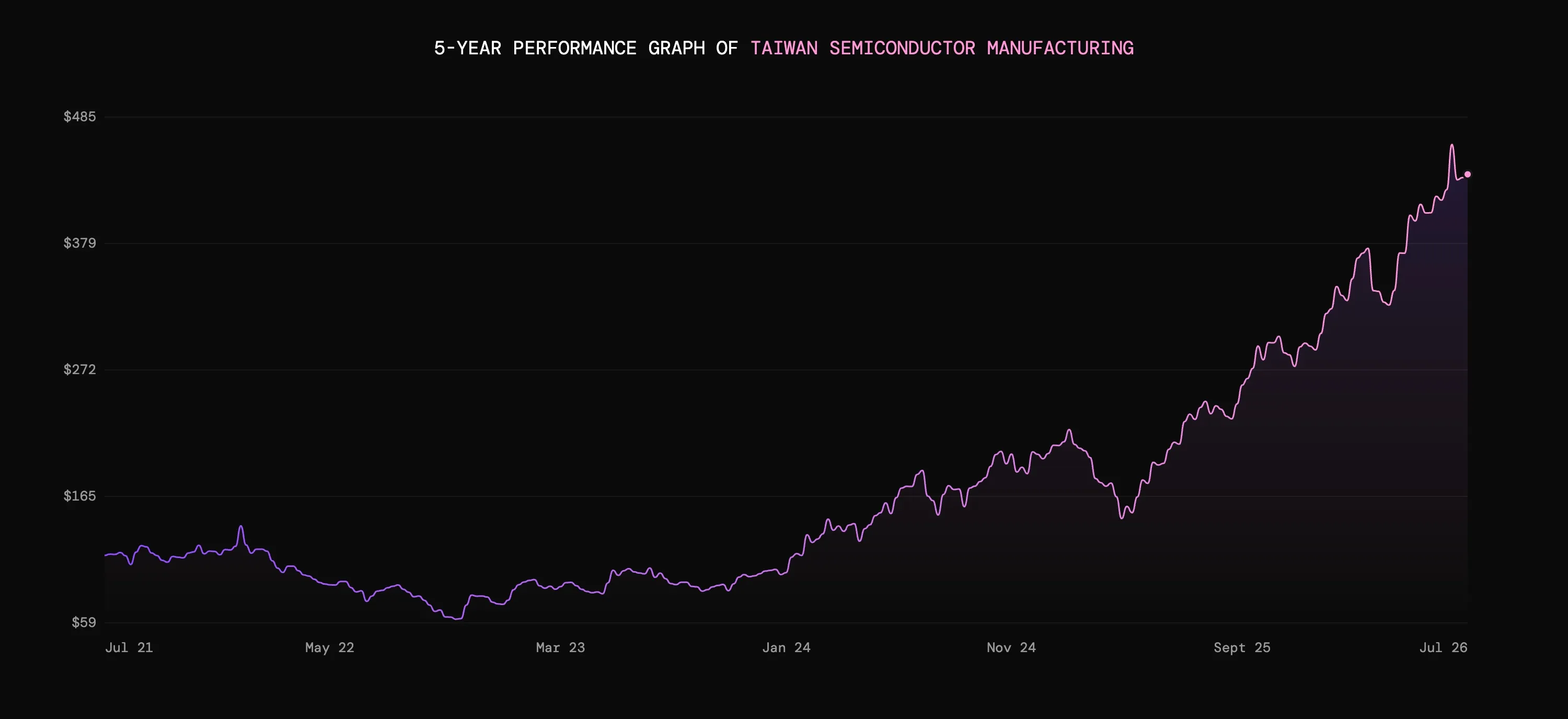Click the May 22 date label
1568x719 pixels.
click(x=329, y=647)
